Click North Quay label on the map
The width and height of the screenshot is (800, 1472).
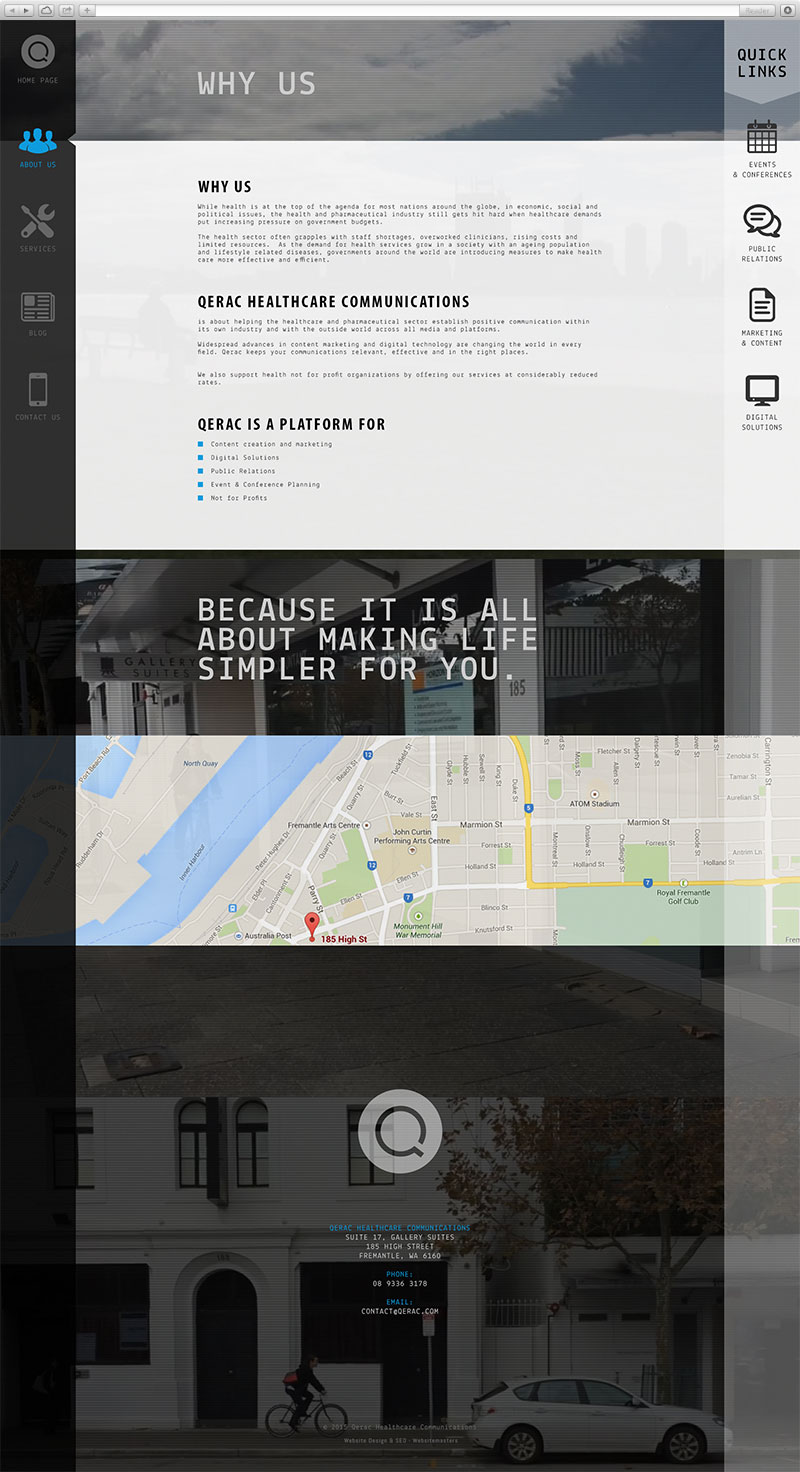200,764
